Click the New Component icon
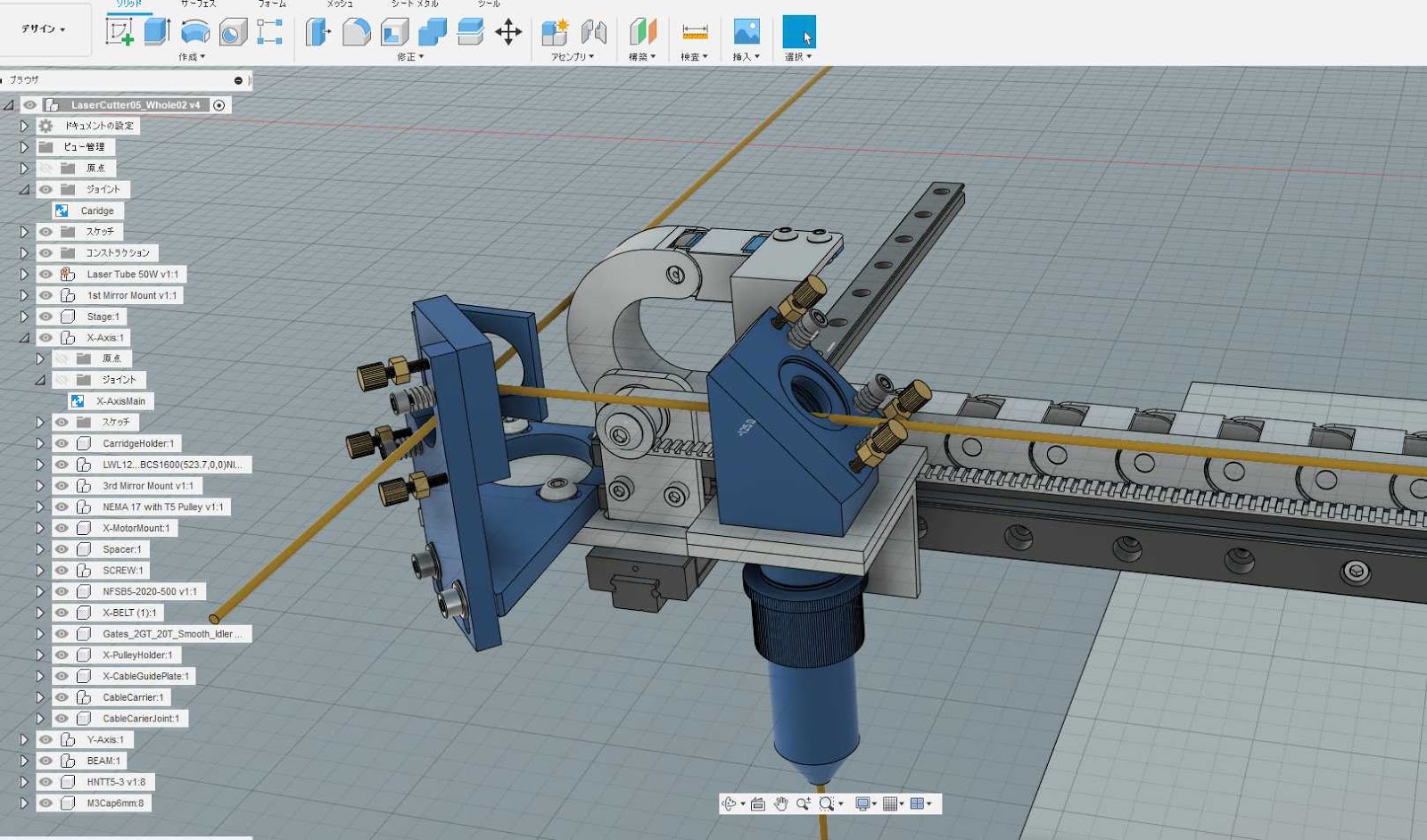This screenshot has width=1427, height=840. [555, 32]
